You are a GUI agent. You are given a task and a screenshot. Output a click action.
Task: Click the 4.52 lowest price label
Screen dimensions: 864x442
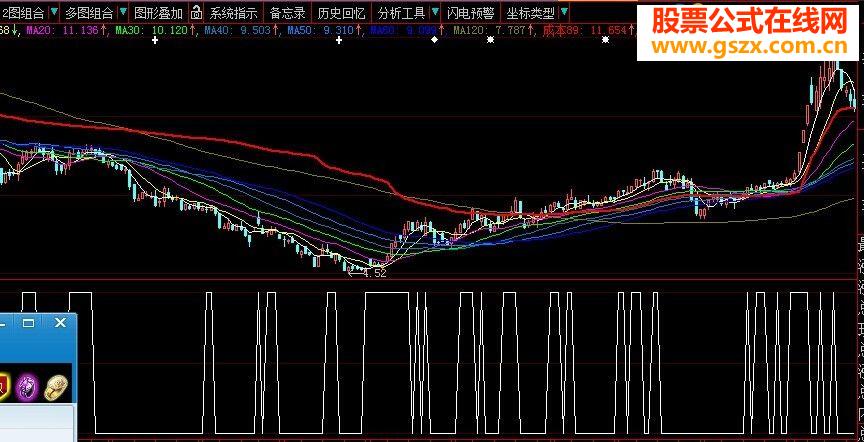point(375,273)
